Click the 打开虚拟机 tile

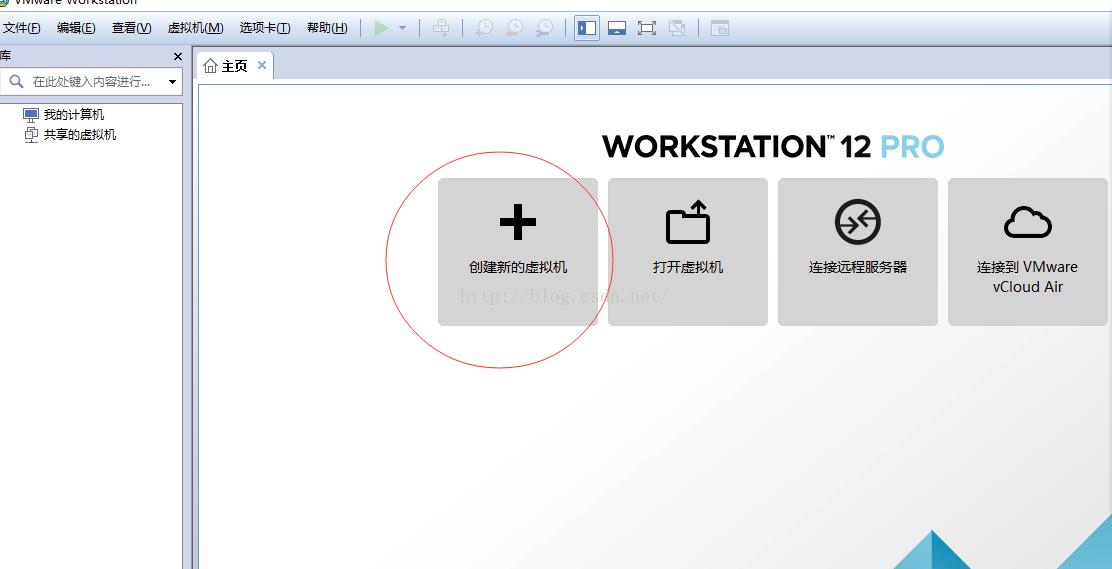click(x=688, y=252)
